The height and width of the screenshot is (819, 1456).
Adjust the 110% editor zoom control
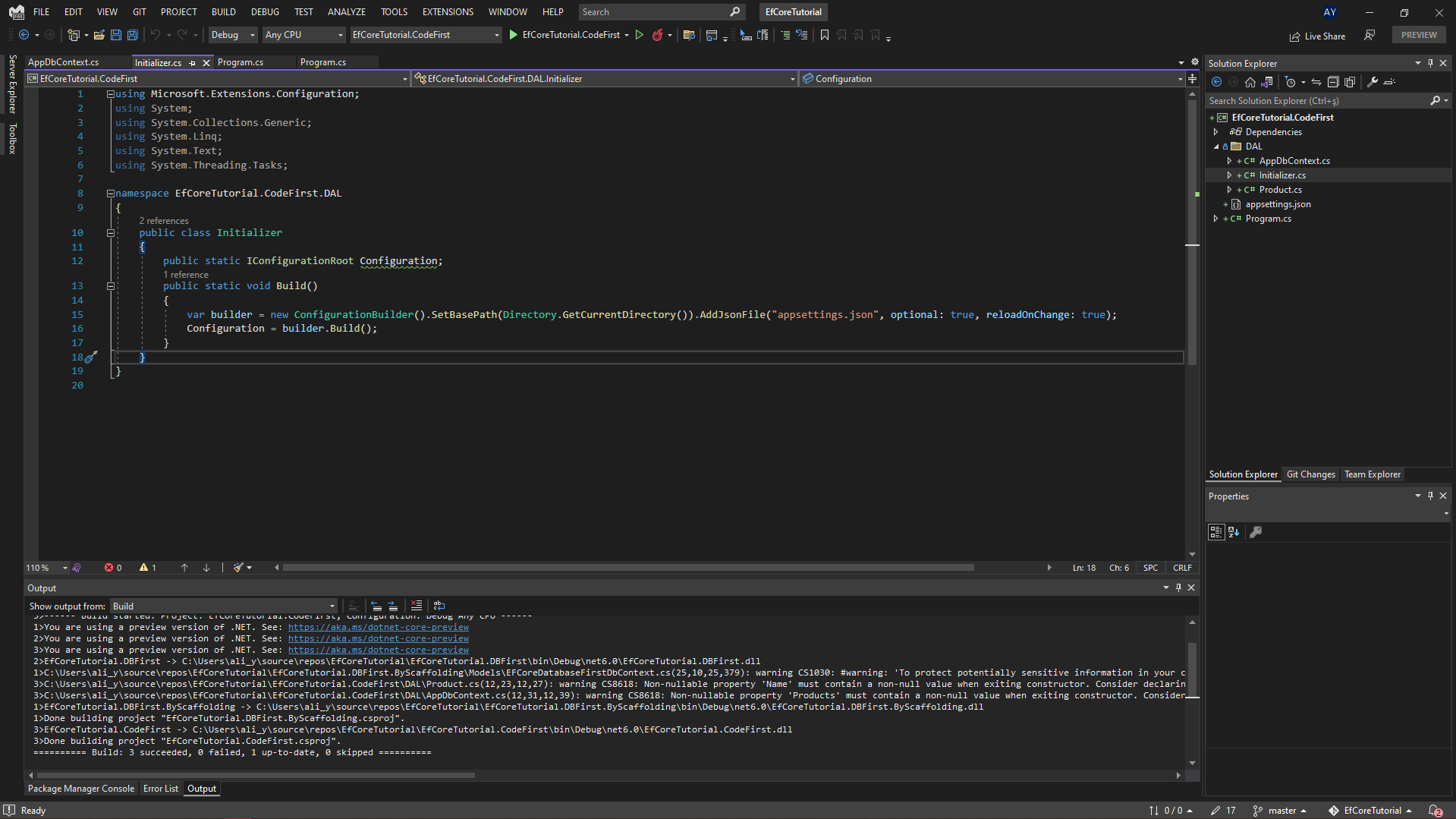click(x=44, y=567)
